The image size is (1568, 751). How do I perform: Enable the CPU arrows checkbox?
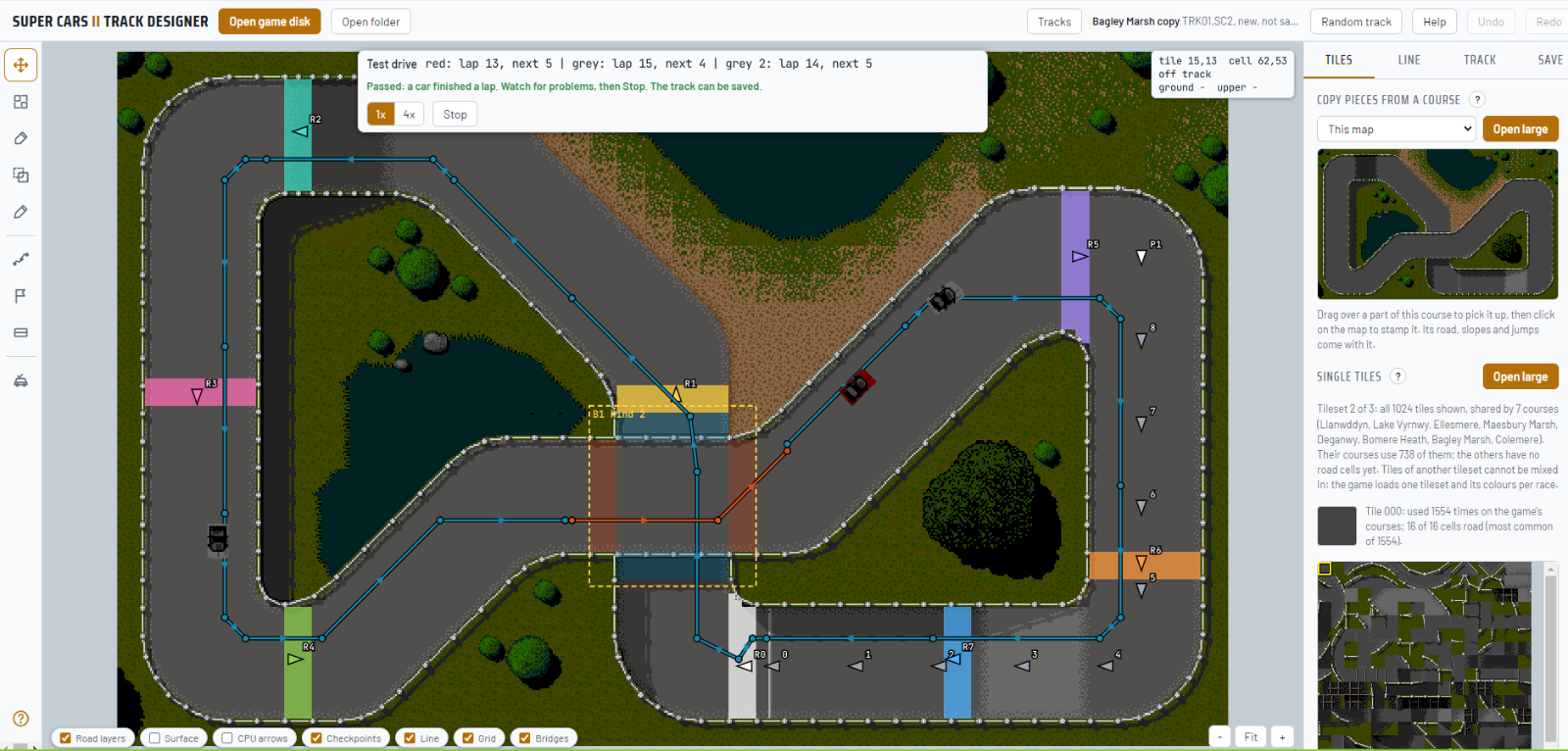tap(226, 738)
